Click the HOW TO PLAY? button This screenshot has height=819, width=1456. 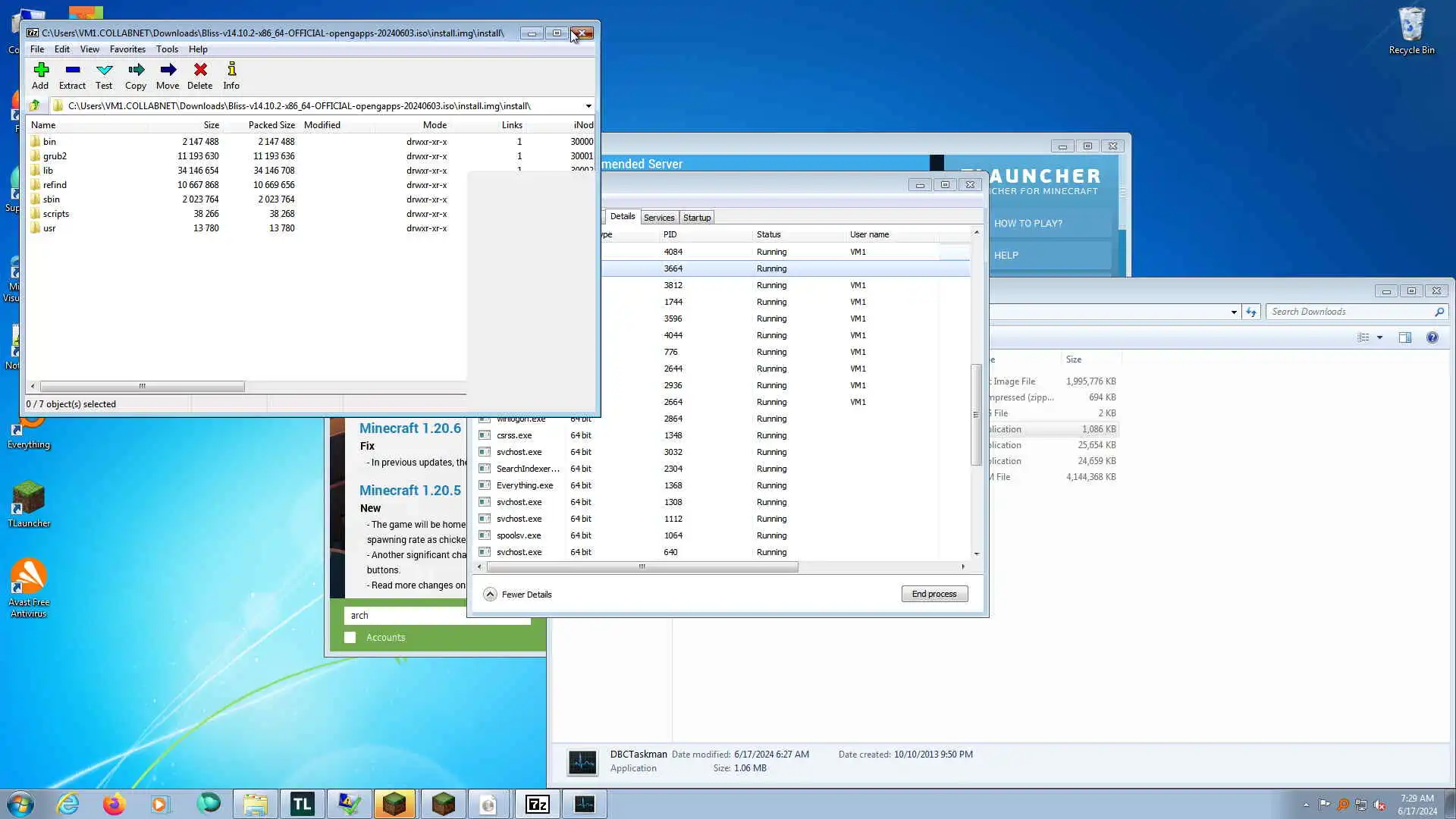pyautogui.click(x=1028, y=223)
